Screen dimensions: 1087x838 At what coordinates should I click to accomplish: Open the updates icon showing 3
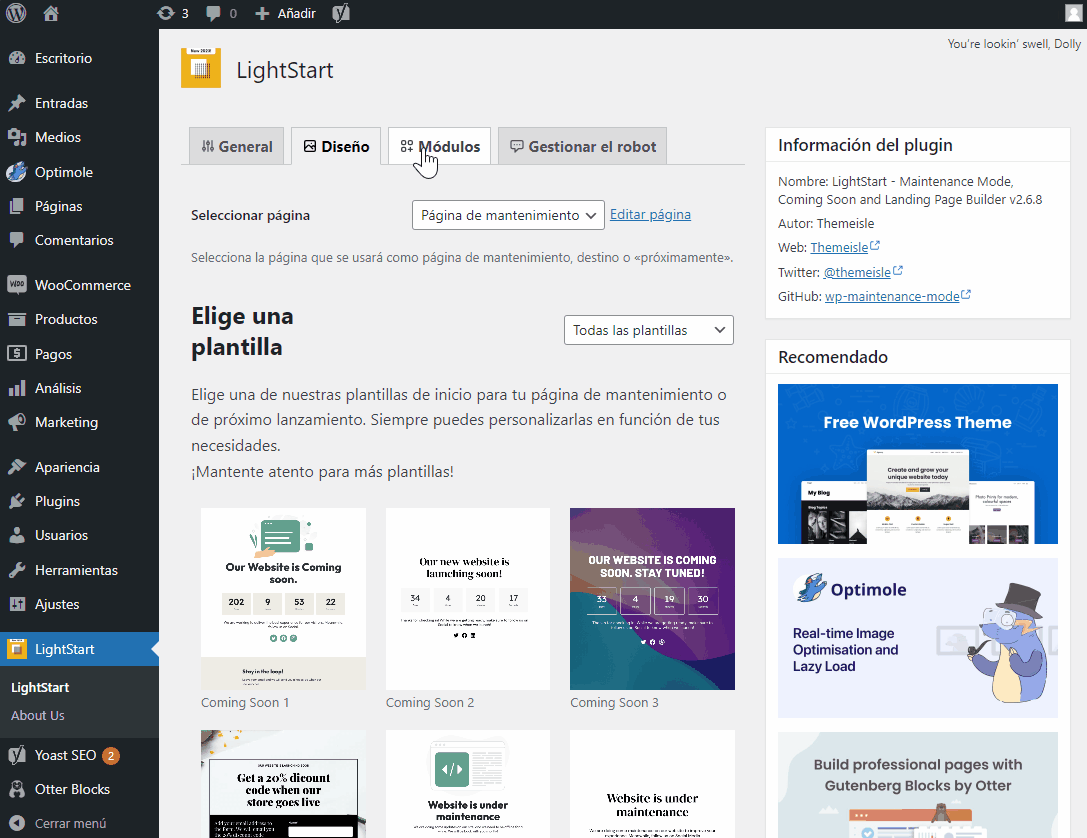coord(173,13)
